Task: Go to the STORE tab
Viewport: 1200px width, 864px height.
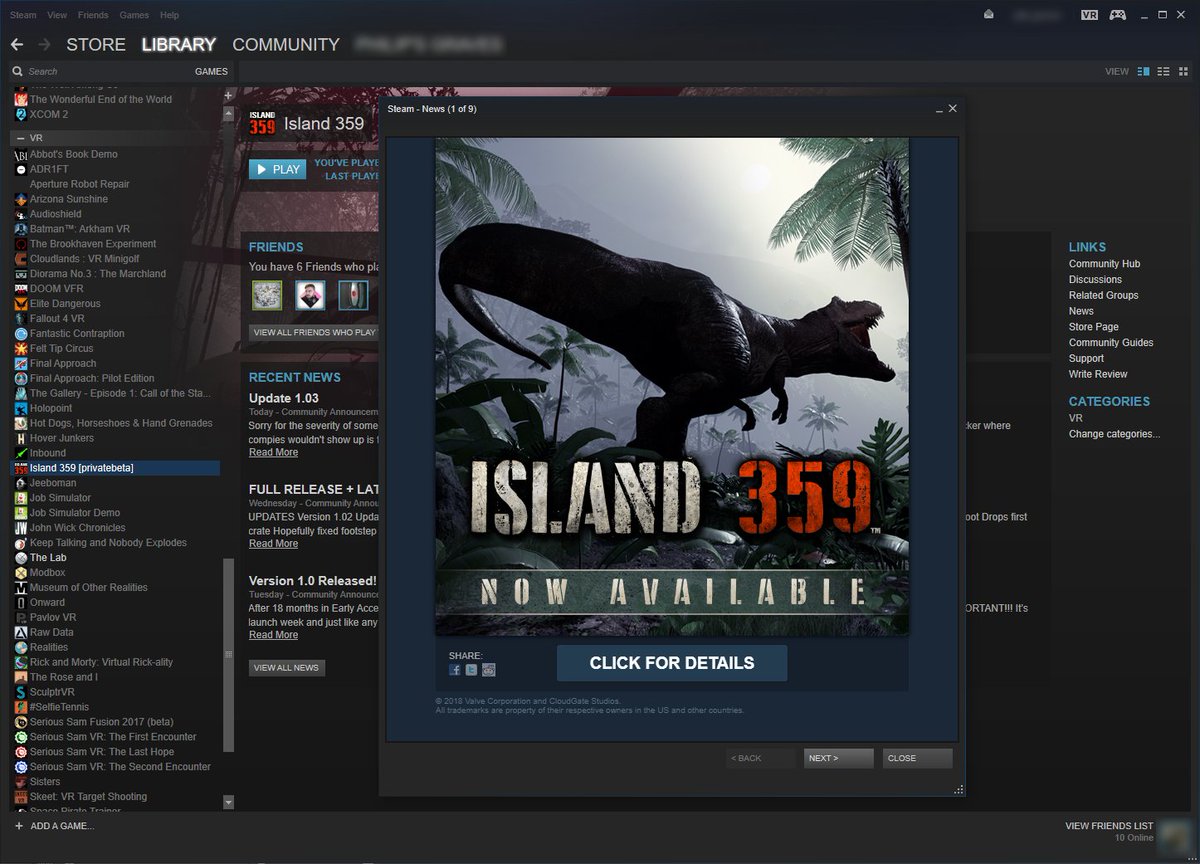Action: click(x=96, y=45)
